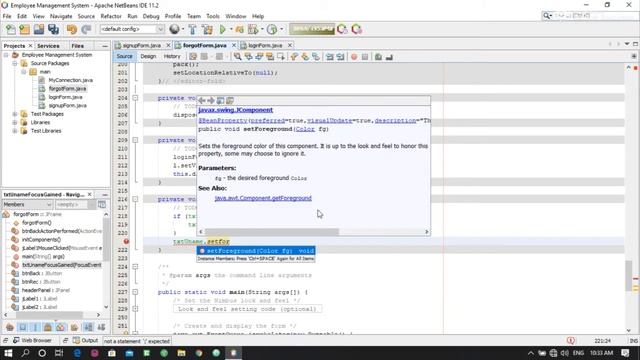Click the Undo arrow in main toolbar
640x360 pixels.
click(x=72, y=29)
